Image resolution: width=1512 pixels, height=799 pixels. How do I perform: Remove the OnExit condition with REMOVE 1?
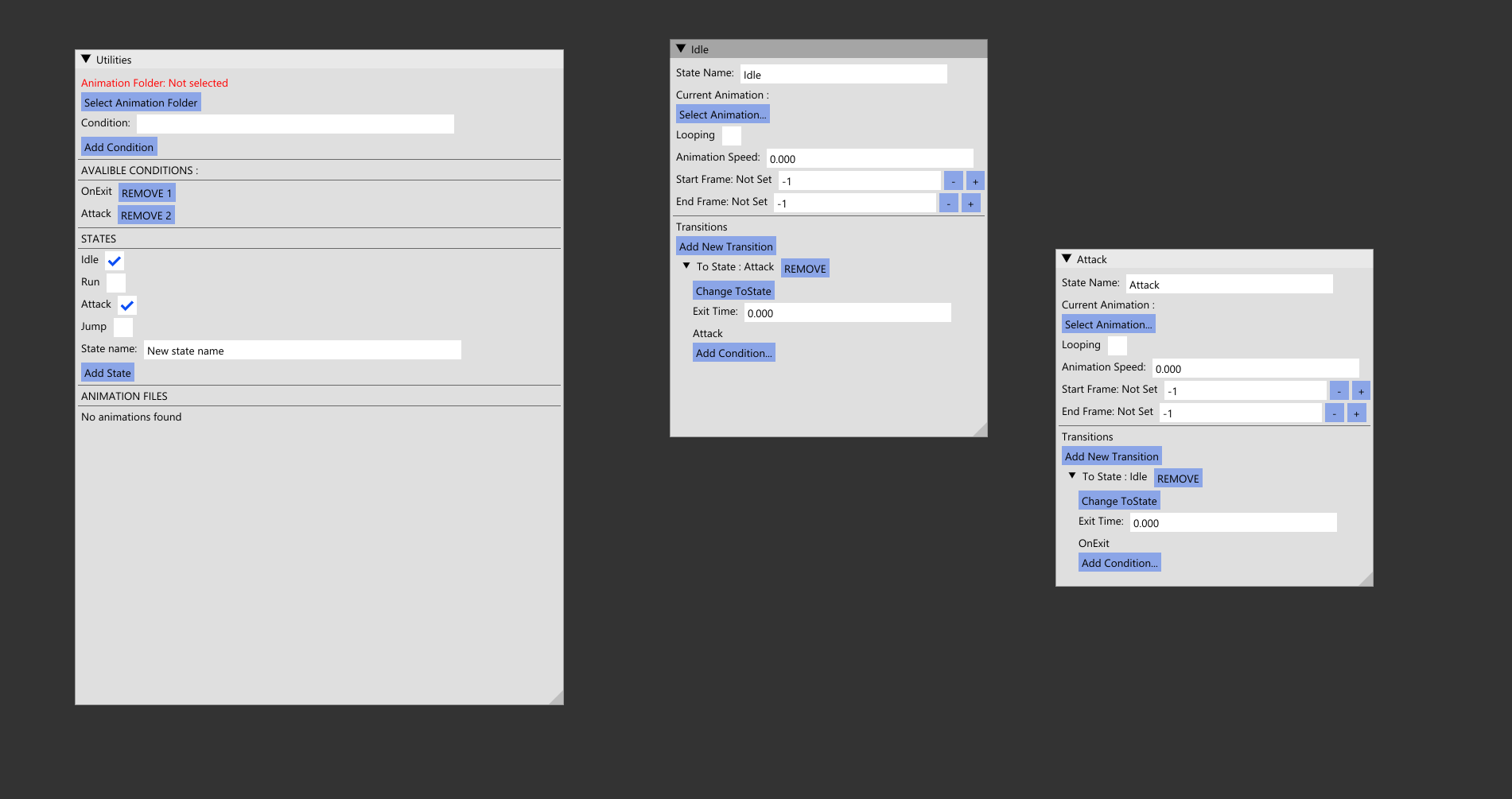tap(146, 192)
